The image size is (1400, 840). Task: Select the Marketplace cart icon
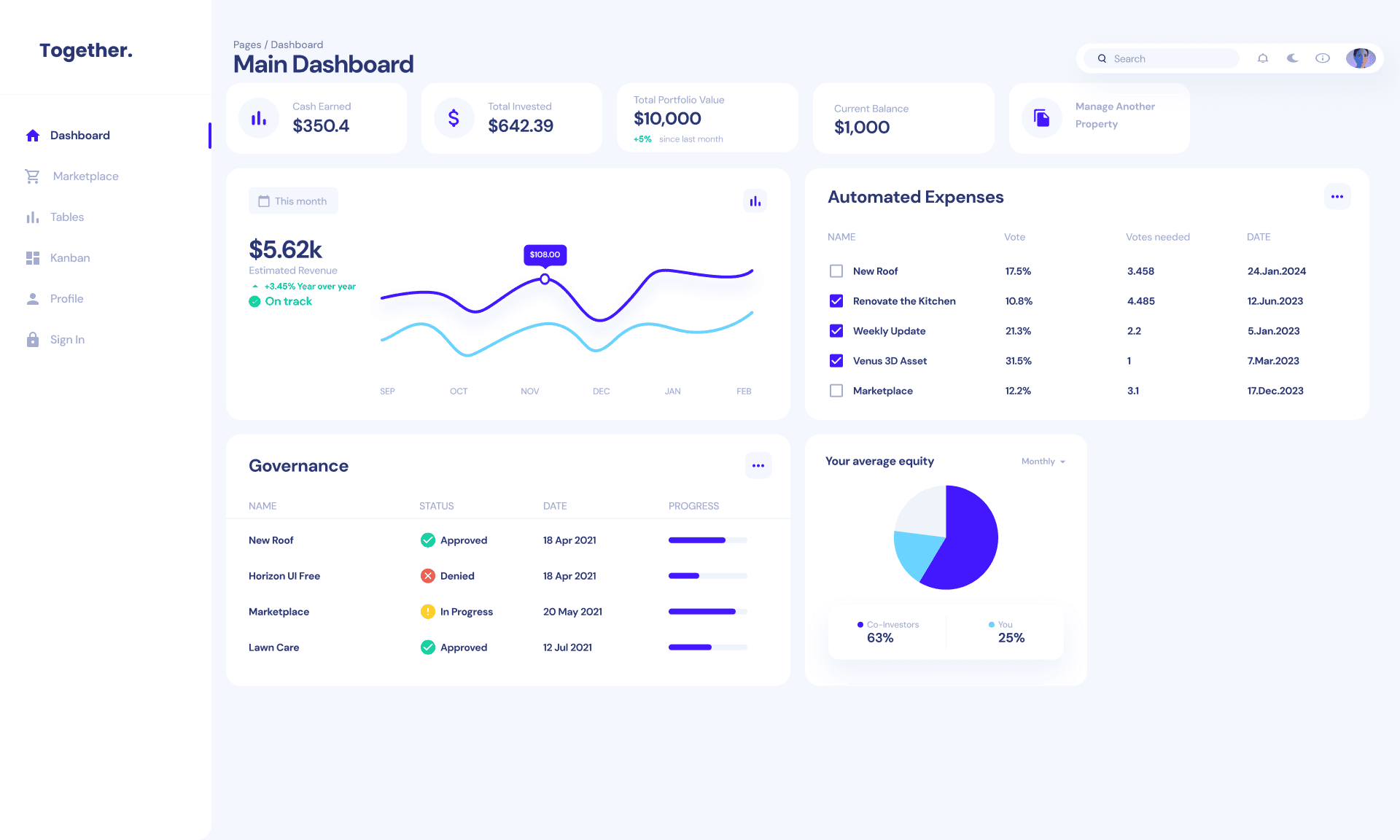[x=32, y=176]
